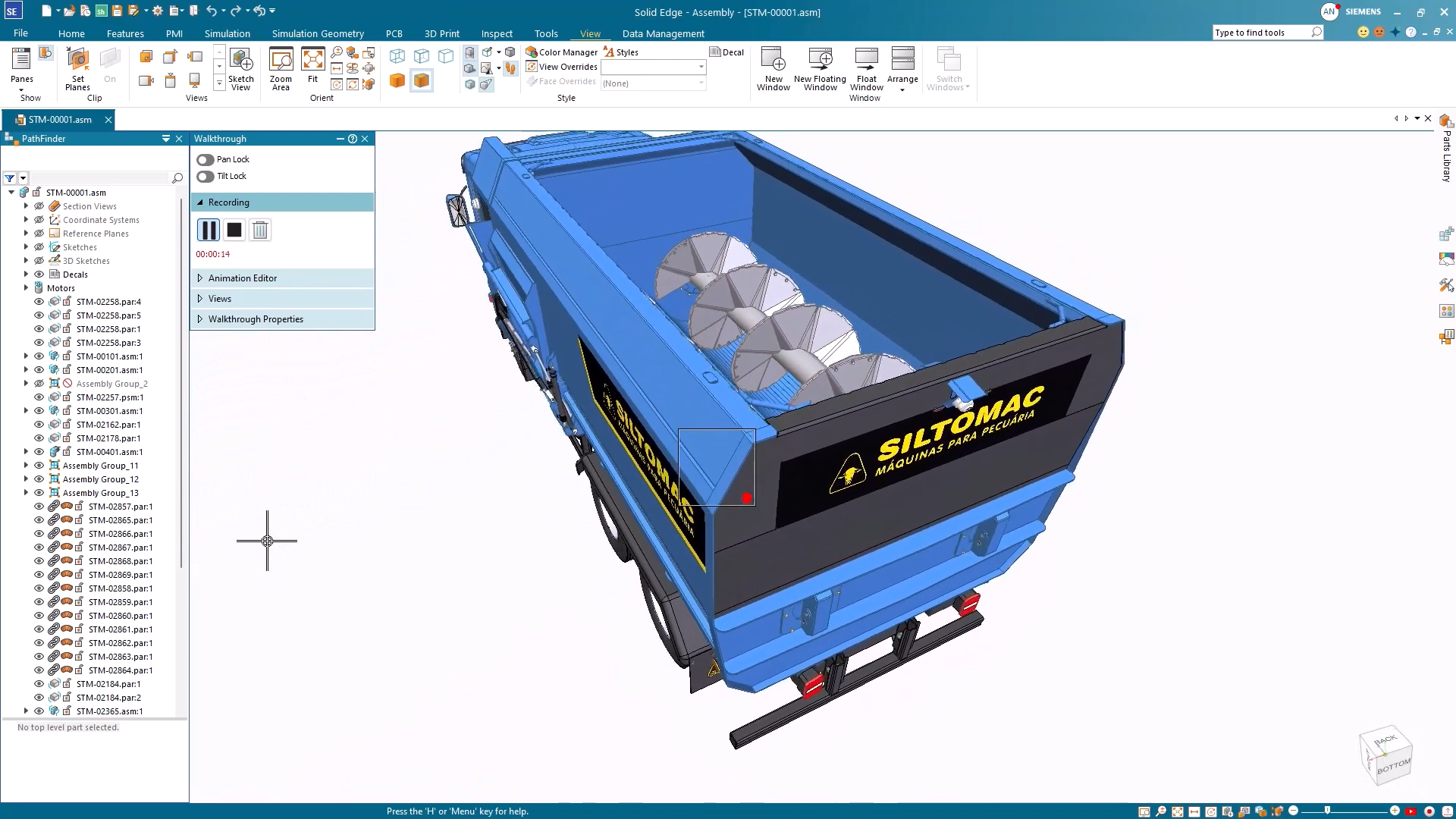Image resolution: width=1456 pixels, height=819 pixels.
Task: Select the shaded with visible edges style
Action: (422, 80)
